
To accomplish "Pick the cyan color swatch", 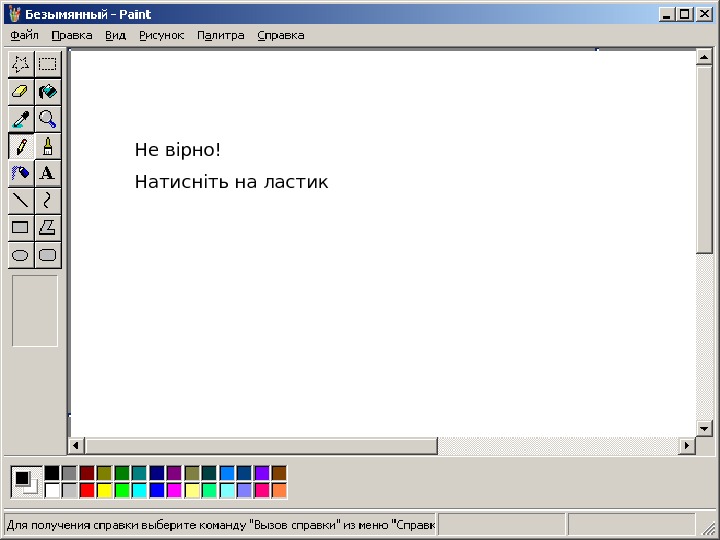I will 139,490.
